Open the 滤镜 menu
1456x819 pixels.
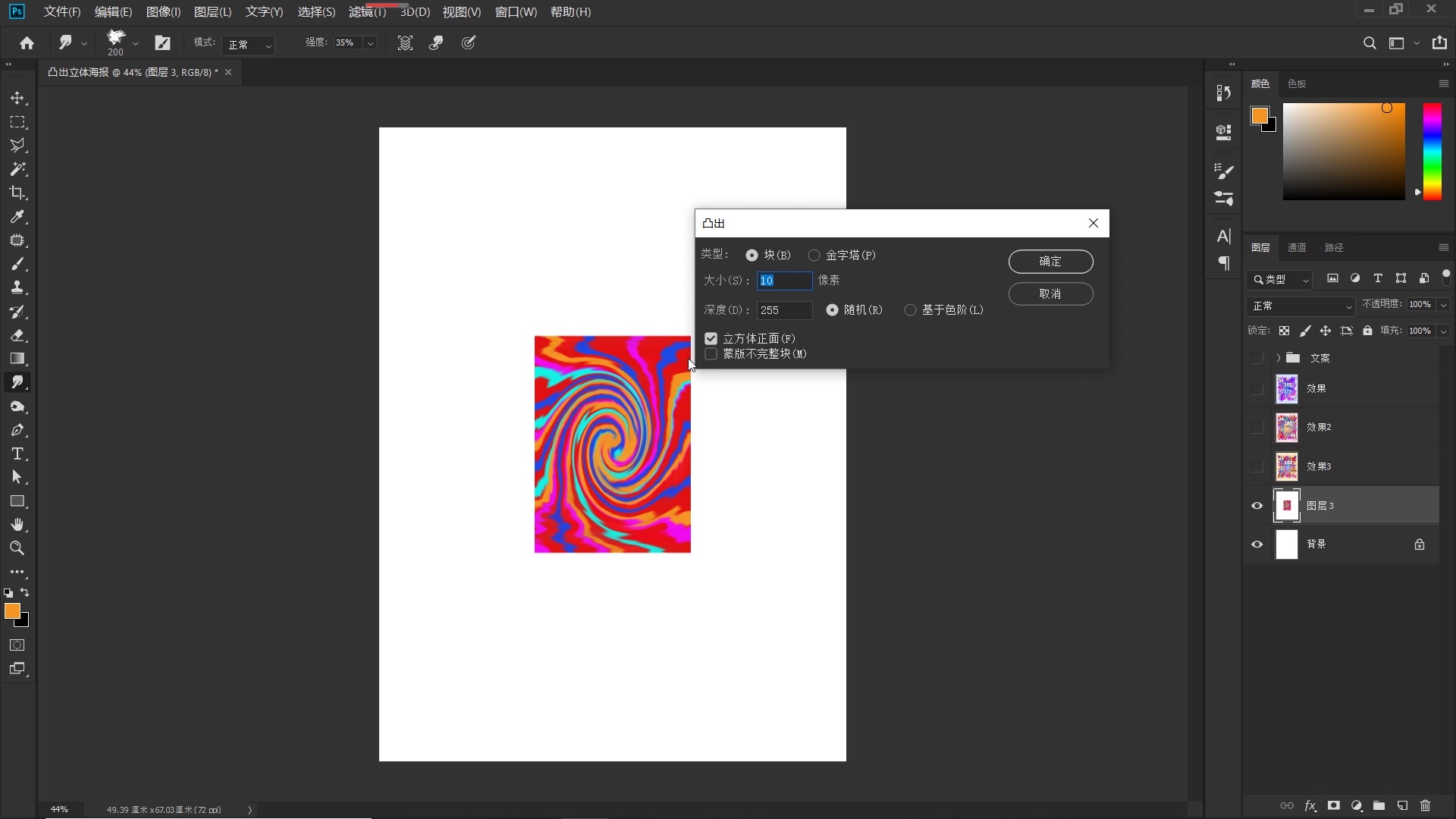click(x=367, y=12)
